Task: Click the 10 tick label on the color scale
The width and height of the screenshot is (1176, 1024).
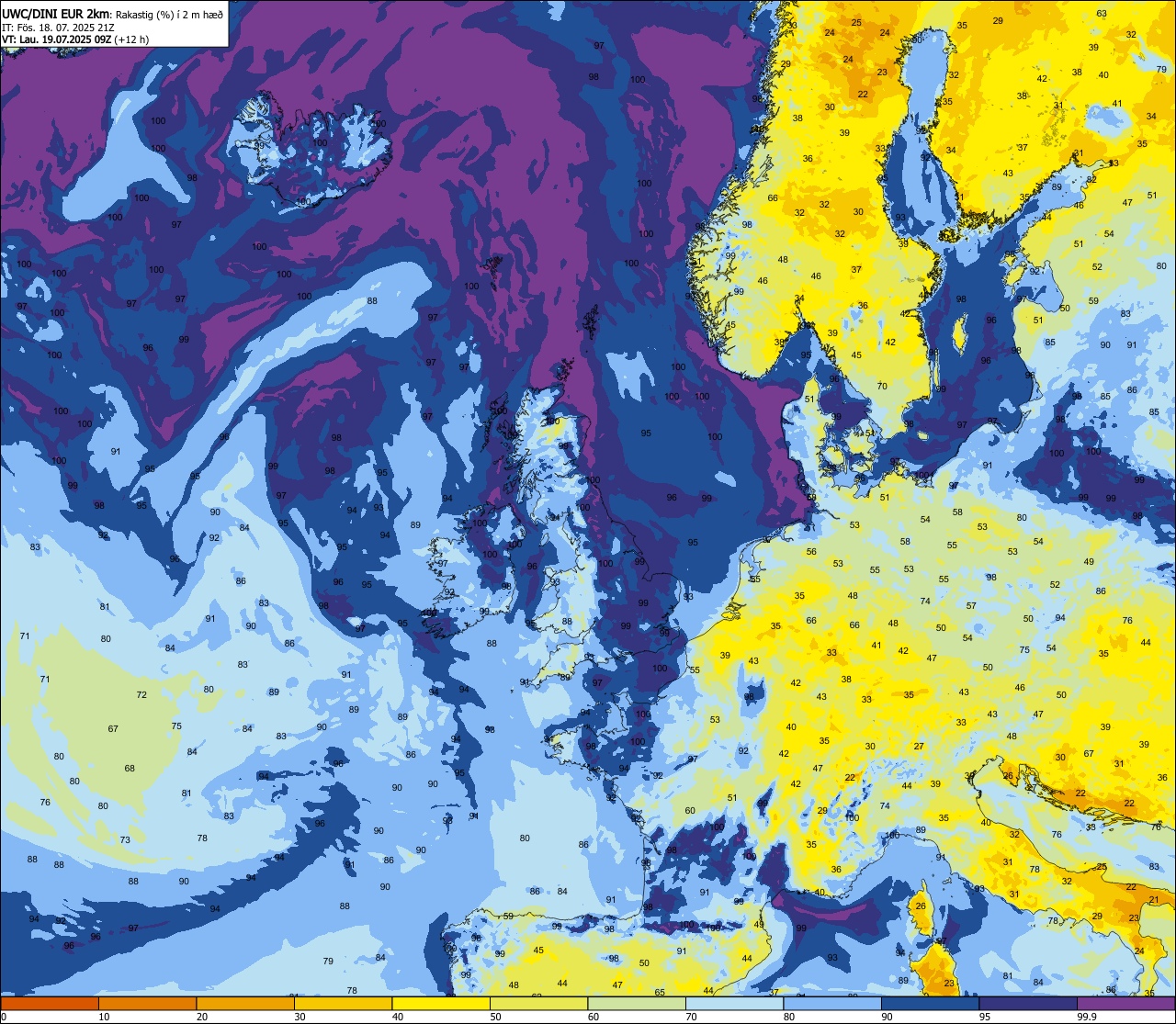Action: point(104,1017)
